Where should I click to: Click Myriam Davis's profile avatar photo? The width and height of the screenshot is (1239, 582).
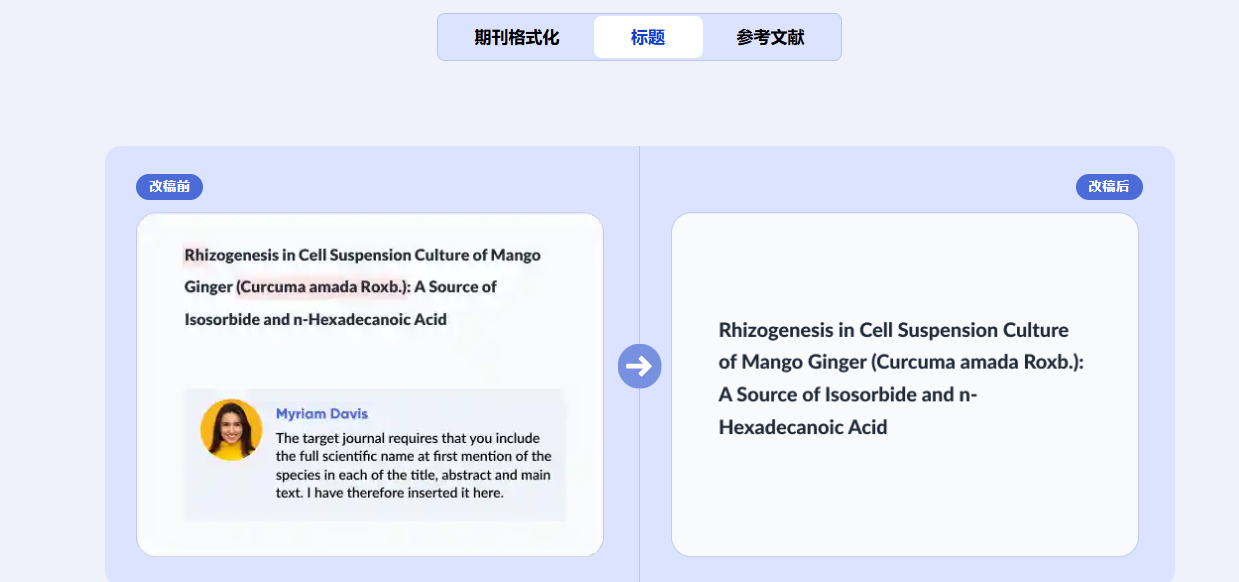pos(231,430)
